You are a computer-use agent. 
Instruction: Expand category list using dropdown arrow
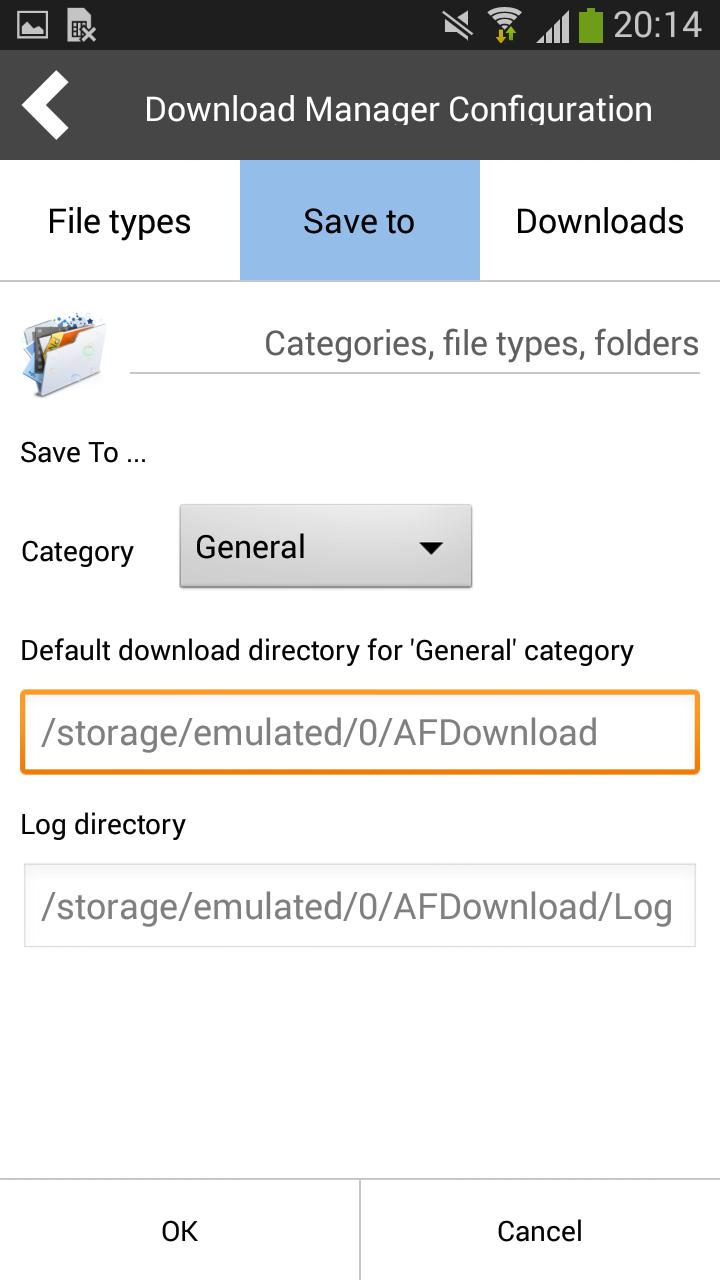pyautogui.click(x=431, y=548)
